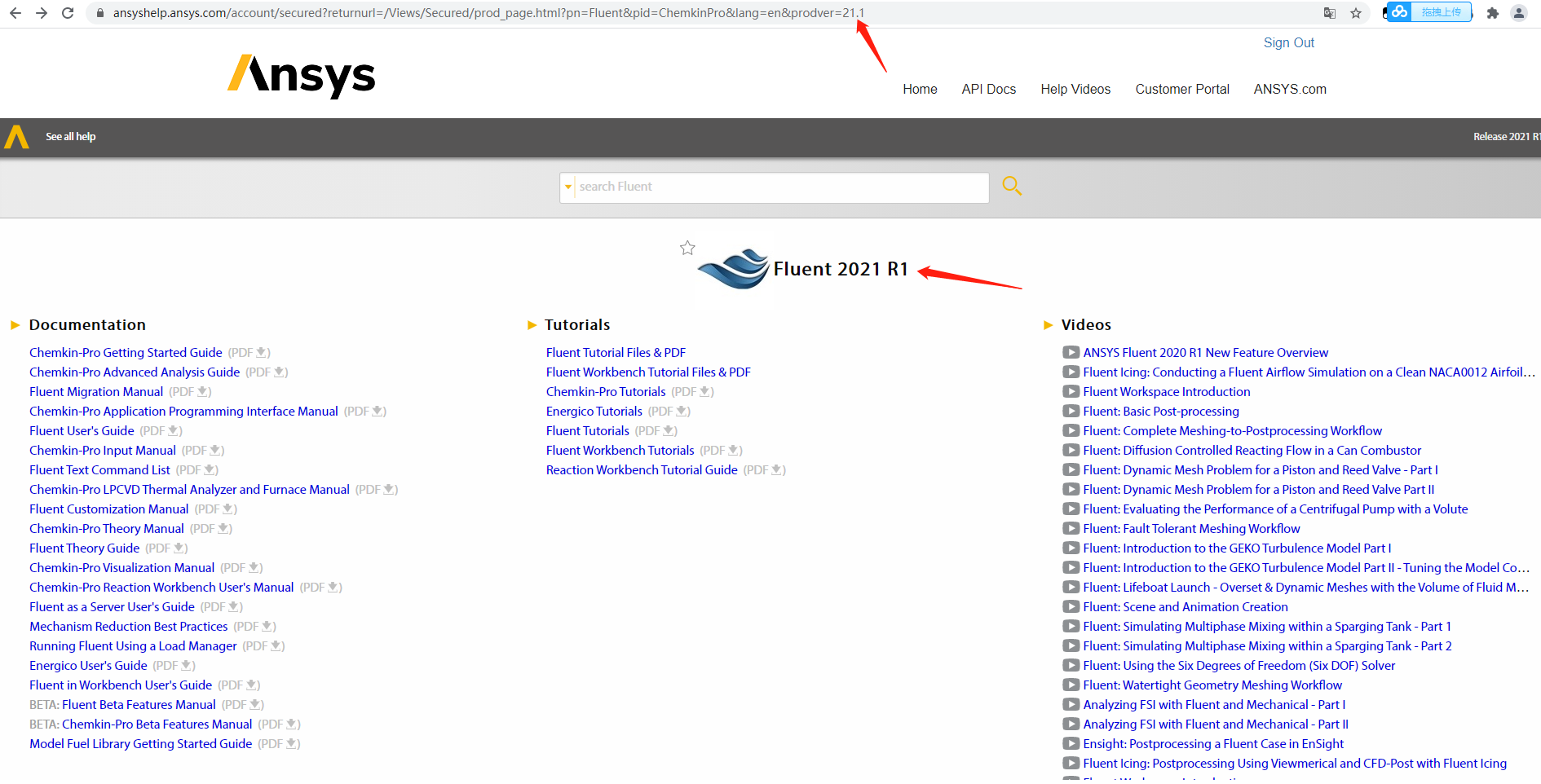
Task: Download the Fluent Theory Guide PDF
Action: coord(179,548)
